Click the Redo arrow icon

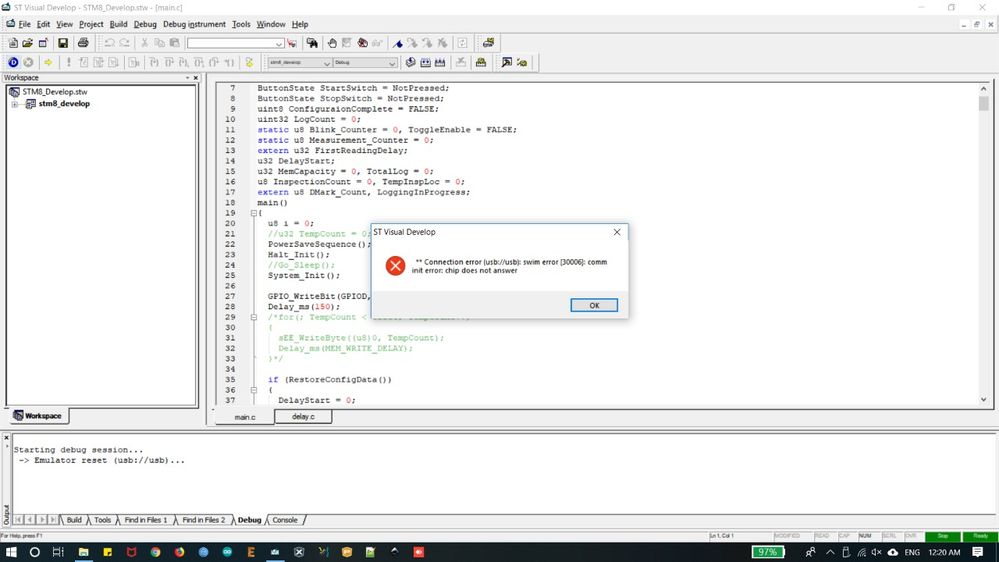[125, 43]
